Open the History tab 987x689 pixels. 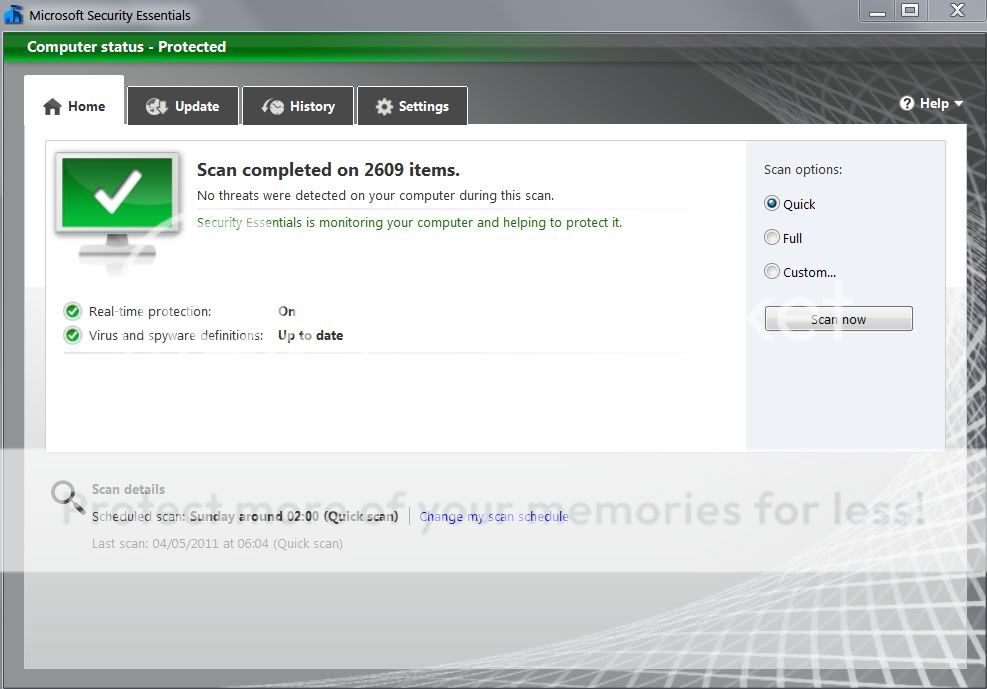click(298, 106)
